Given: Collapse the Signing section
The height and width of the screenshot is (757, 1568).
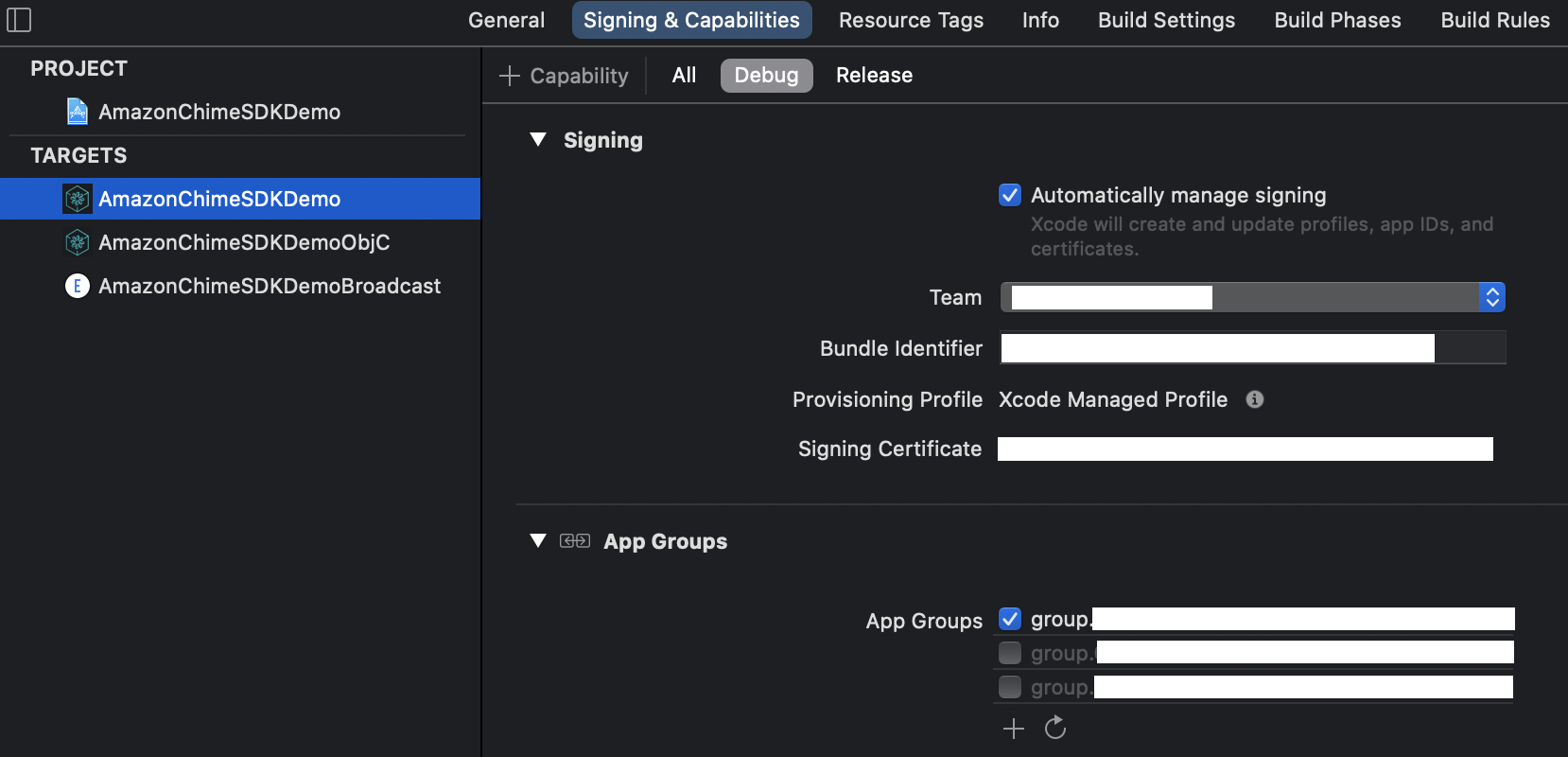Looking at the screenshot, I should click(x=538, y=140).
